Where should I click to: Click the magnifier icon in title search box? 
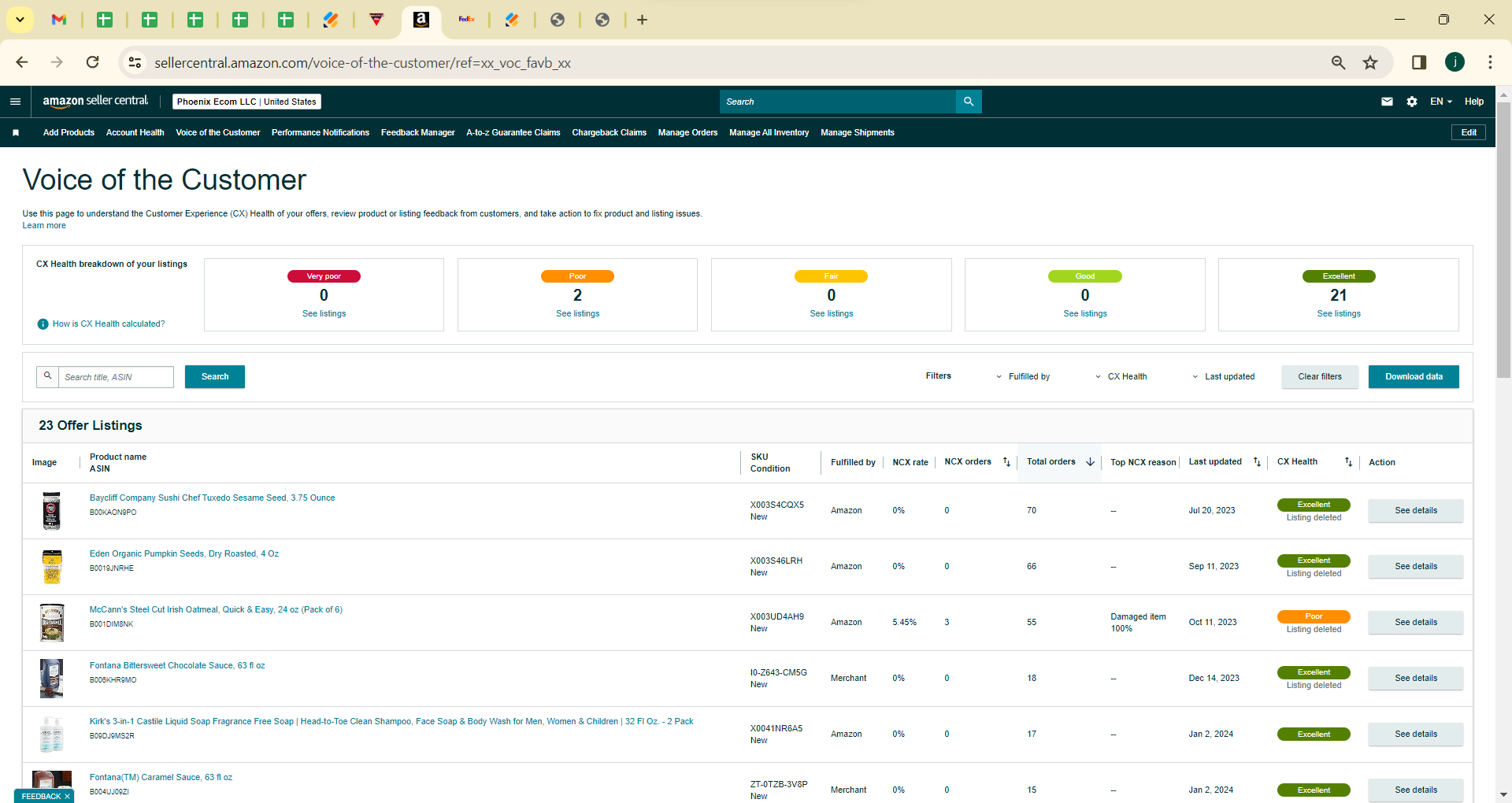(x=47, y=376)
